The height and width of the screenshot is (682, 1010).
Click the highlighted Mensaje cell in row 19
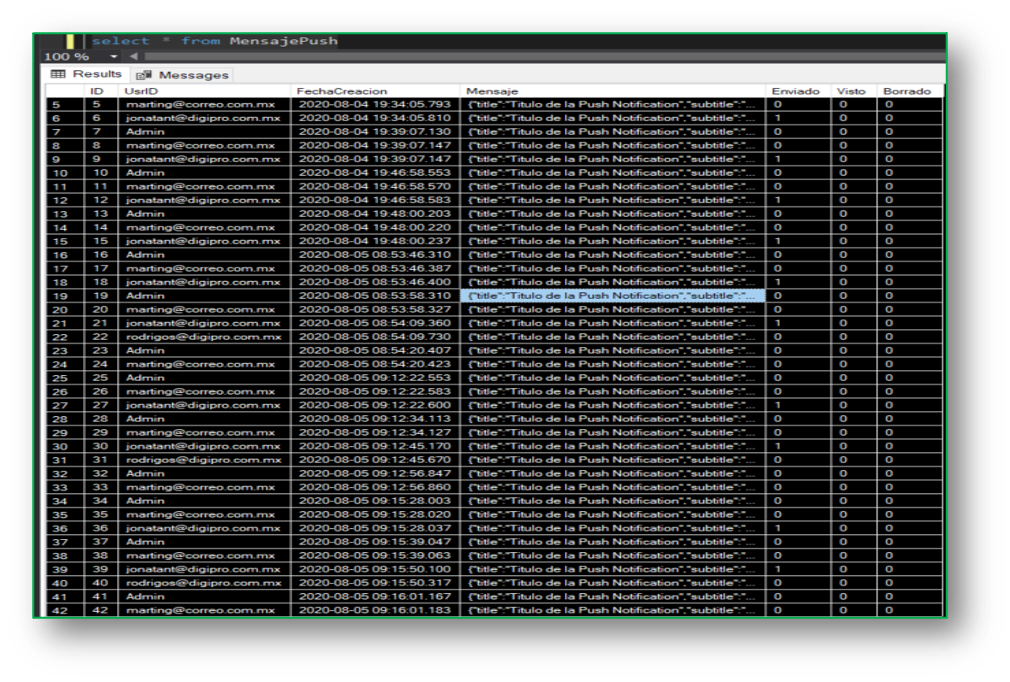click(x=612, y=296)
